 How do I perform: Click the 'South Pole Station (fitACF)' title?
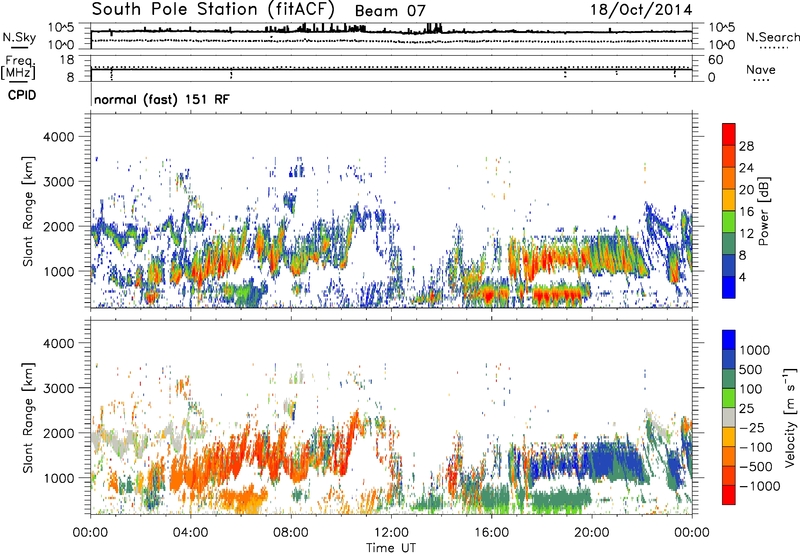(x=213, y=9)
